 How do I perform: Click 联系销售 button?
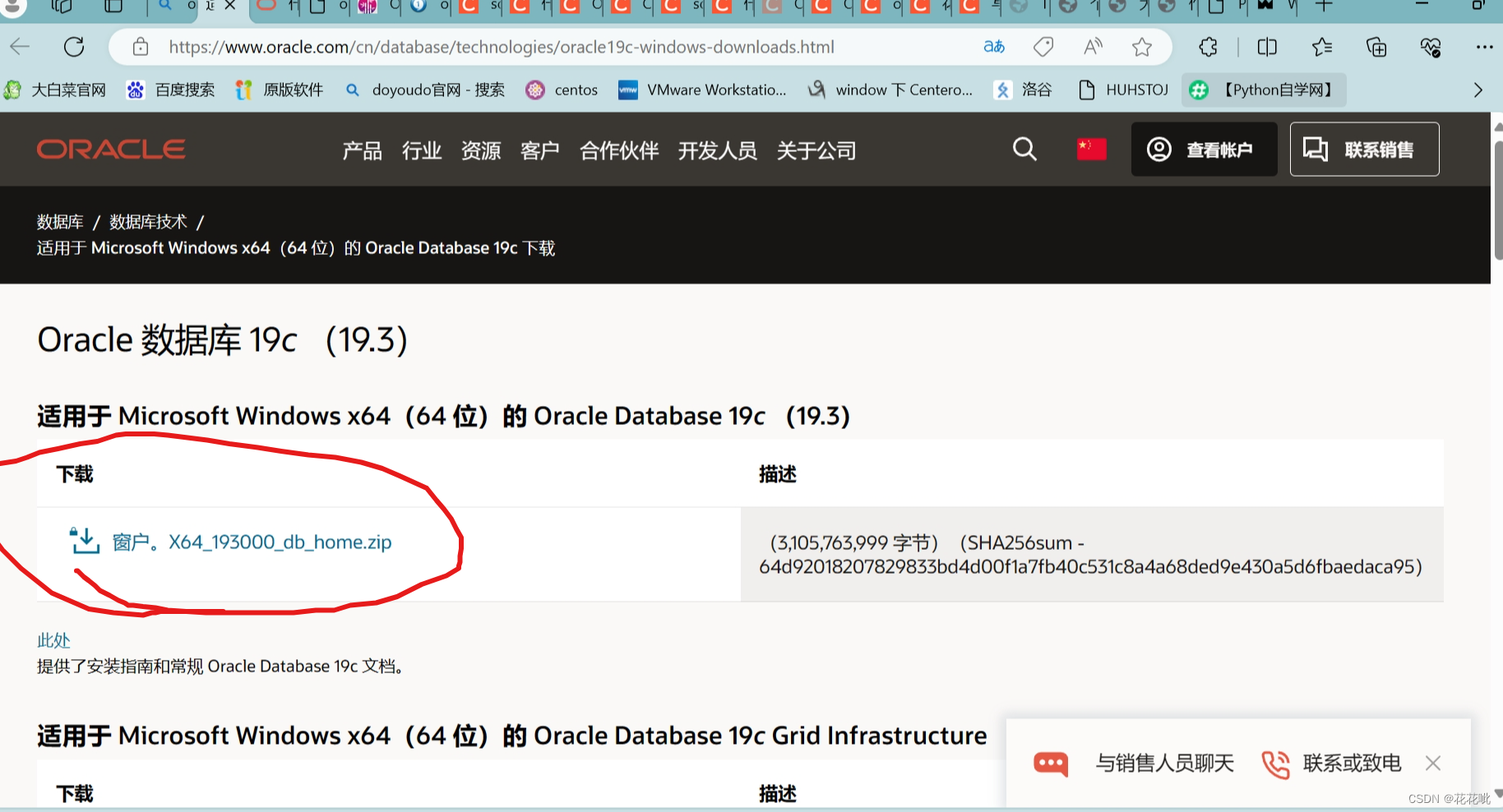(1365, 149)
